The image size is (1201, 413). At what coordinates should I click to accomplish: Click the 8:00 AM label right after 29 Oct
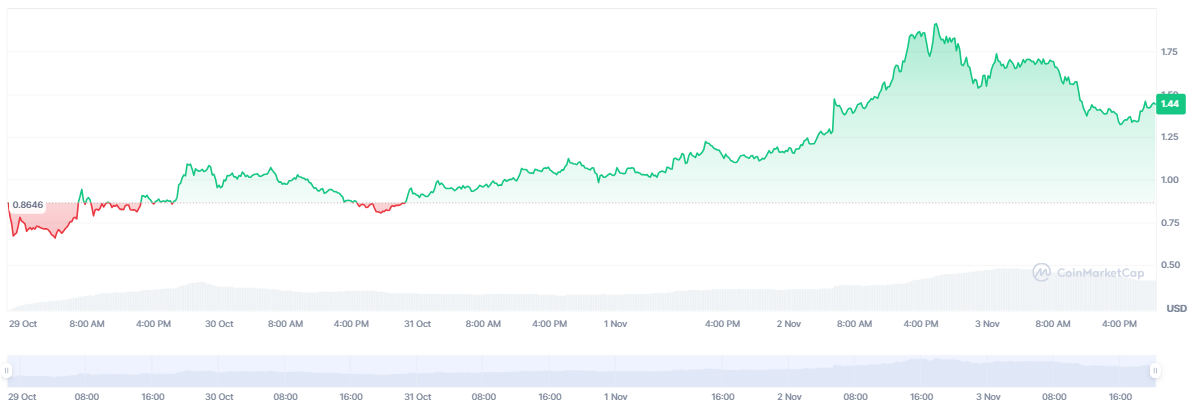[x=87, y=324]
